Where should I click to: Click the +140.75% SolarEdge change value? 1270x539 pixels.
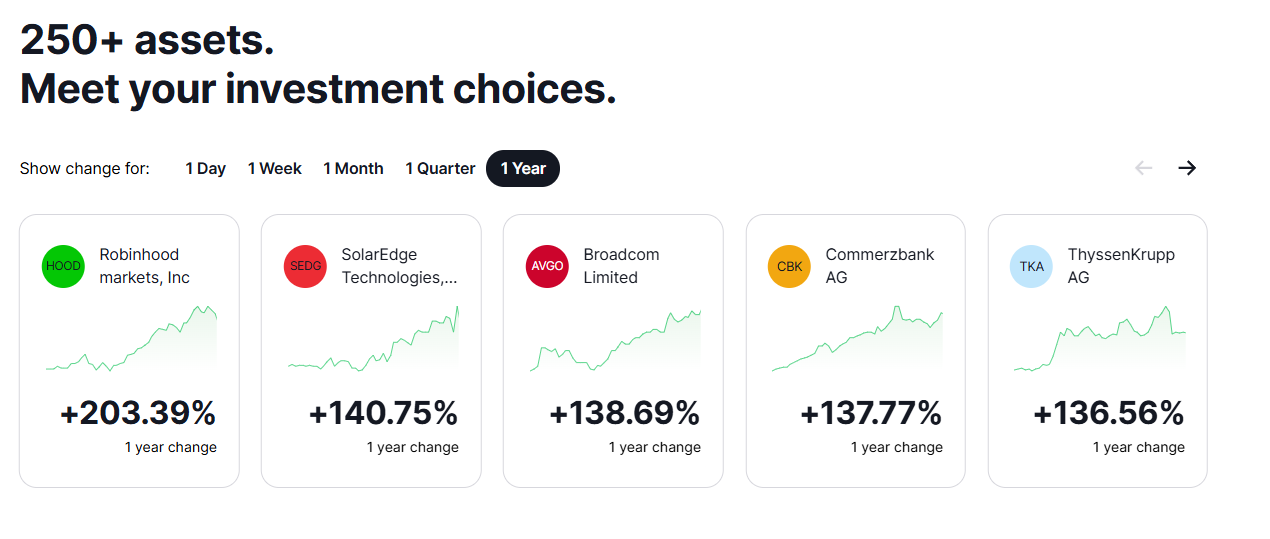383,413
